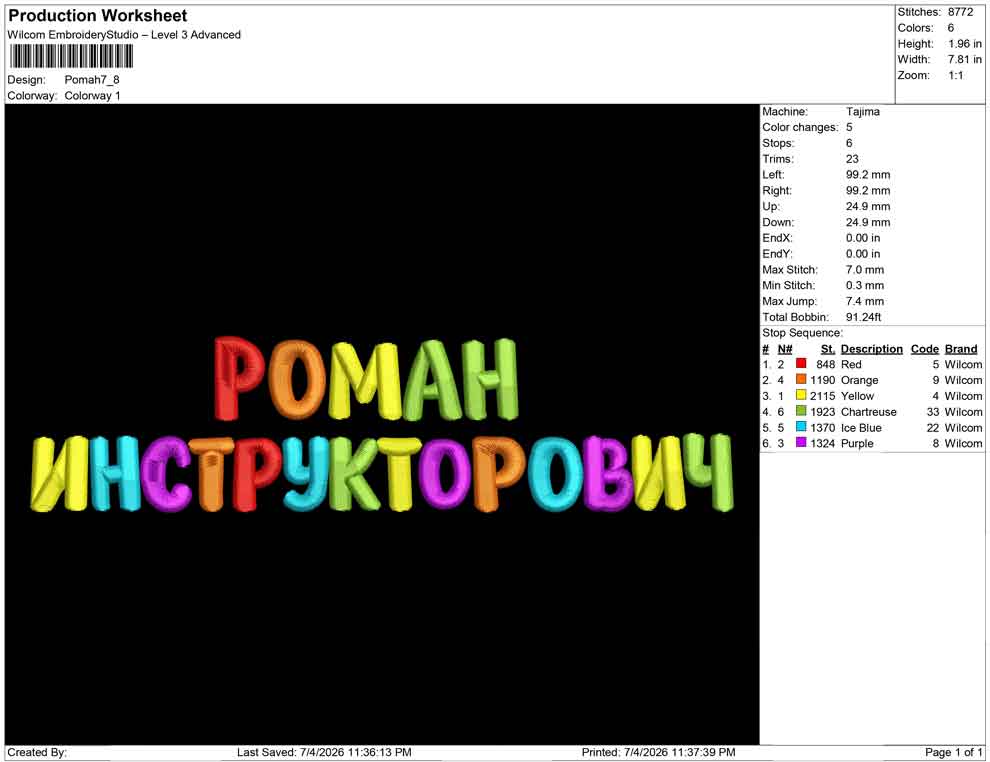Click the code '33' in Chartreuse row
Image resolution: width=990 pixels, height=762 pixels.
(x=933, y=412)
